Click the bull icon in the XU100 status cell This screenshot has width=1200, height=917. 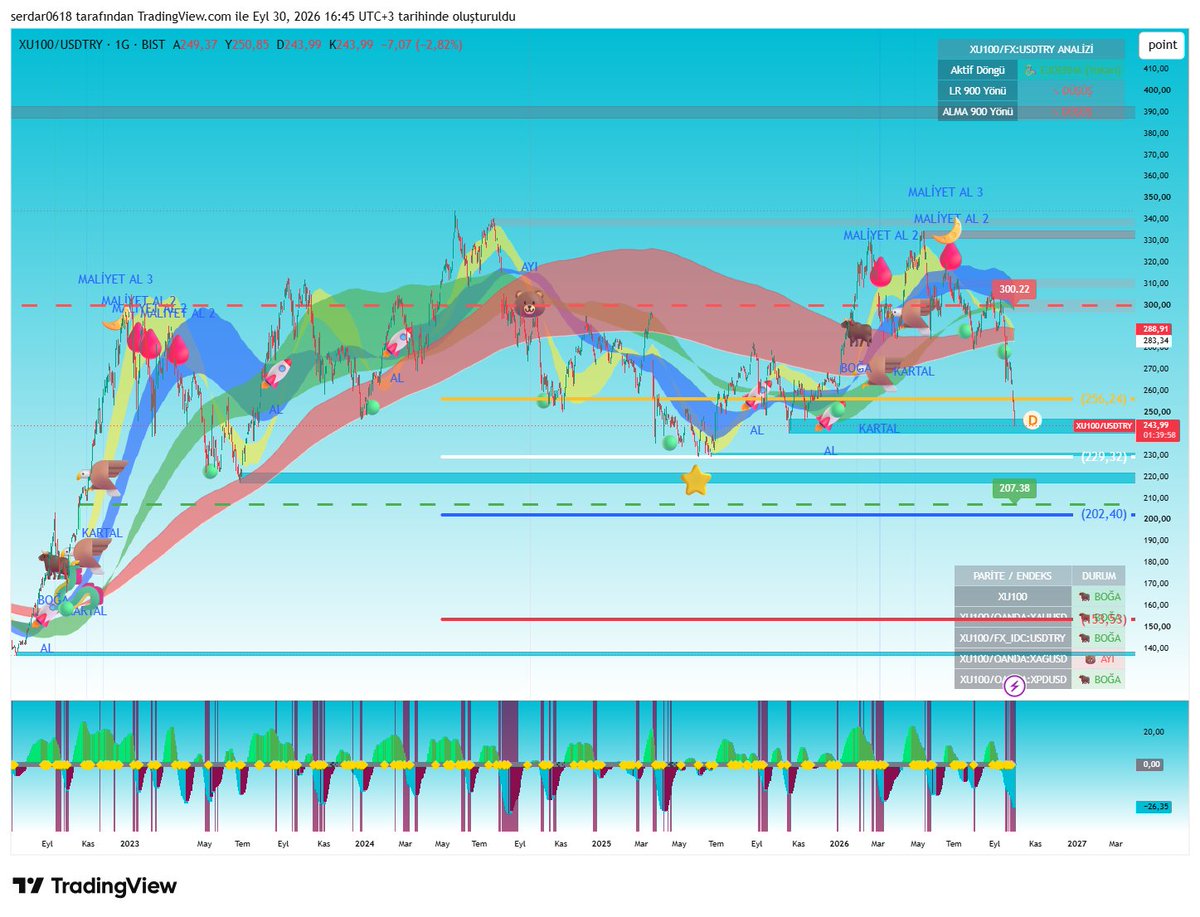1085,596
